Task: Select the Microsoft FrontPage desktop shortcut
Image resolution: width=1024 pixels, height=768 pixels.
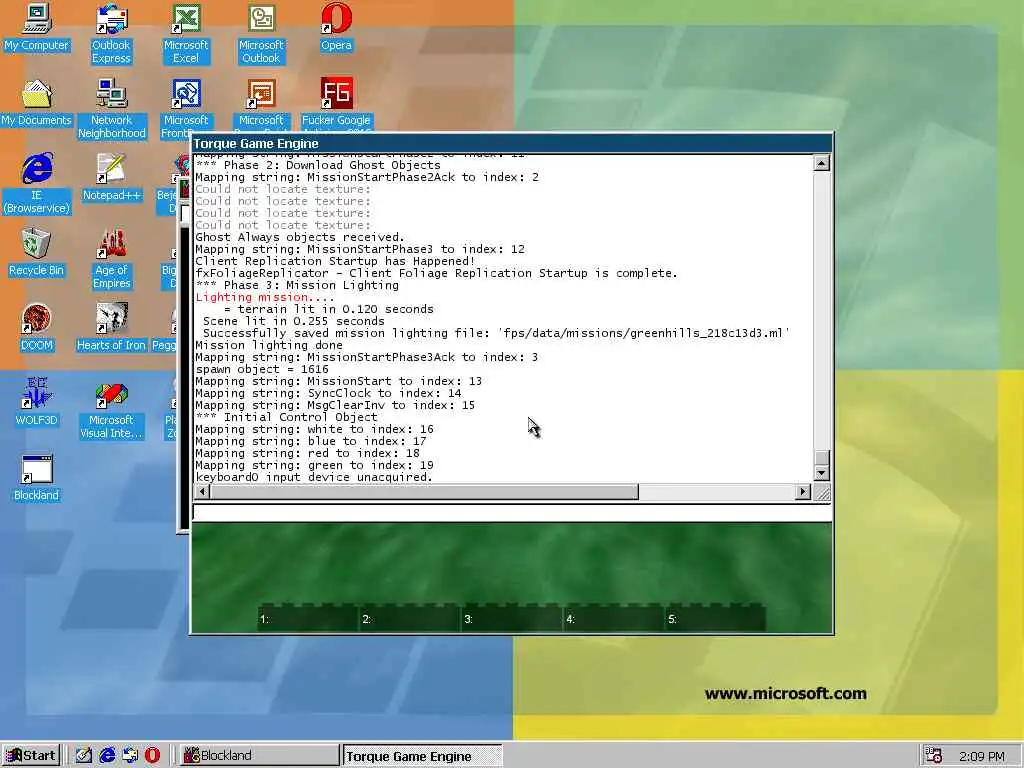Action: pos(186,104)
